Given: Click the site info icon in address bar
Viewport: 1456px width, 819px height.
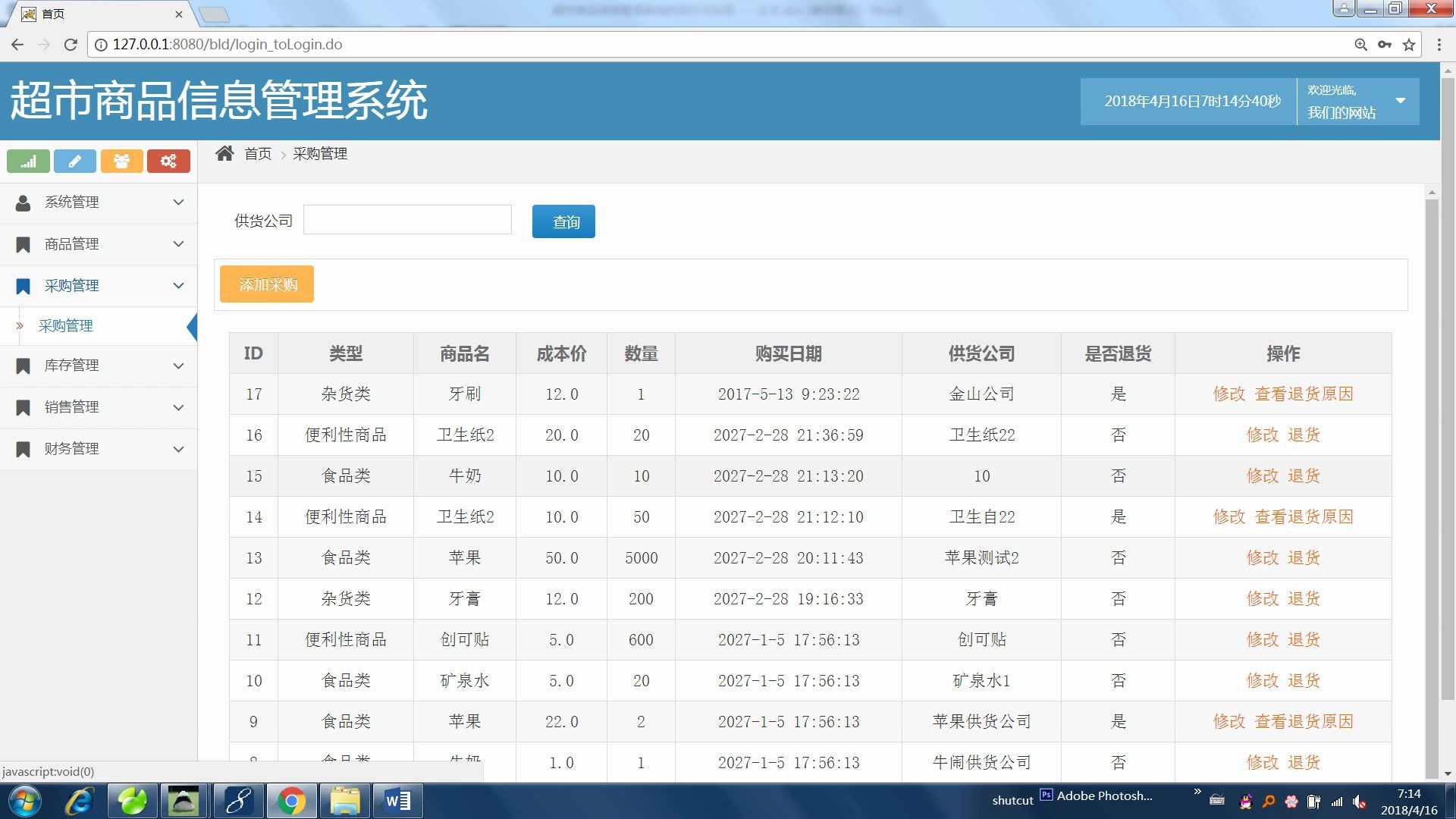Looking at the screenshot, I should tap(100, 45).
